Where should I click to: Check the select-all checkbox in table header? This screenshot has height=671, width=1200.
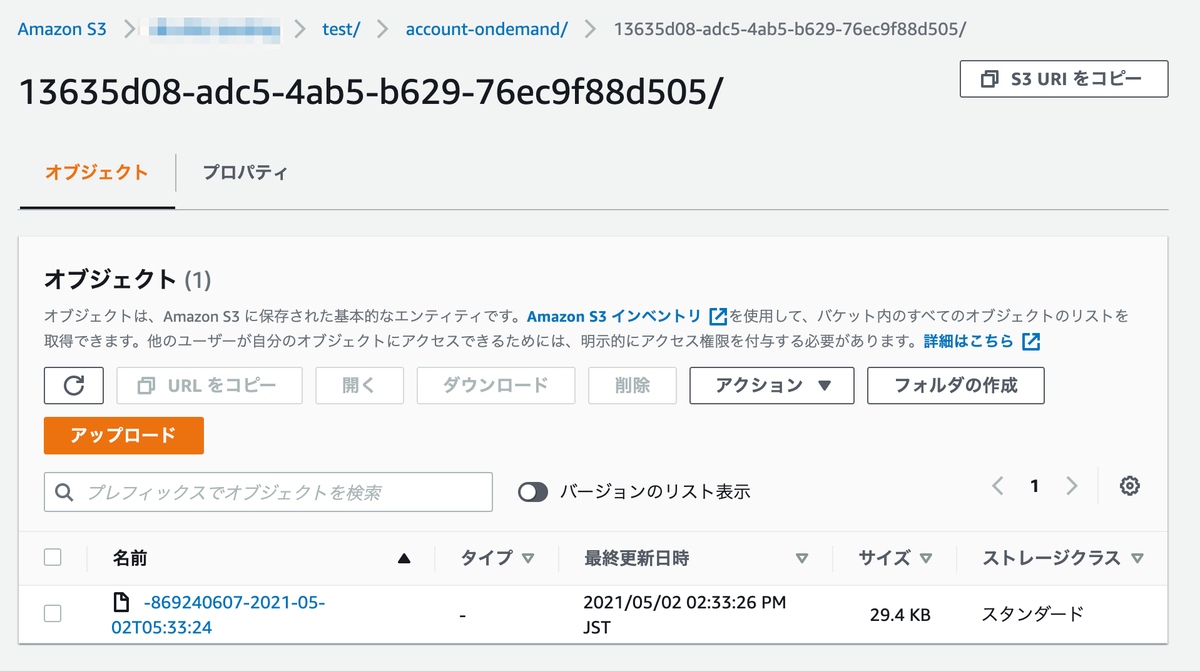click(x=53, y=558)
